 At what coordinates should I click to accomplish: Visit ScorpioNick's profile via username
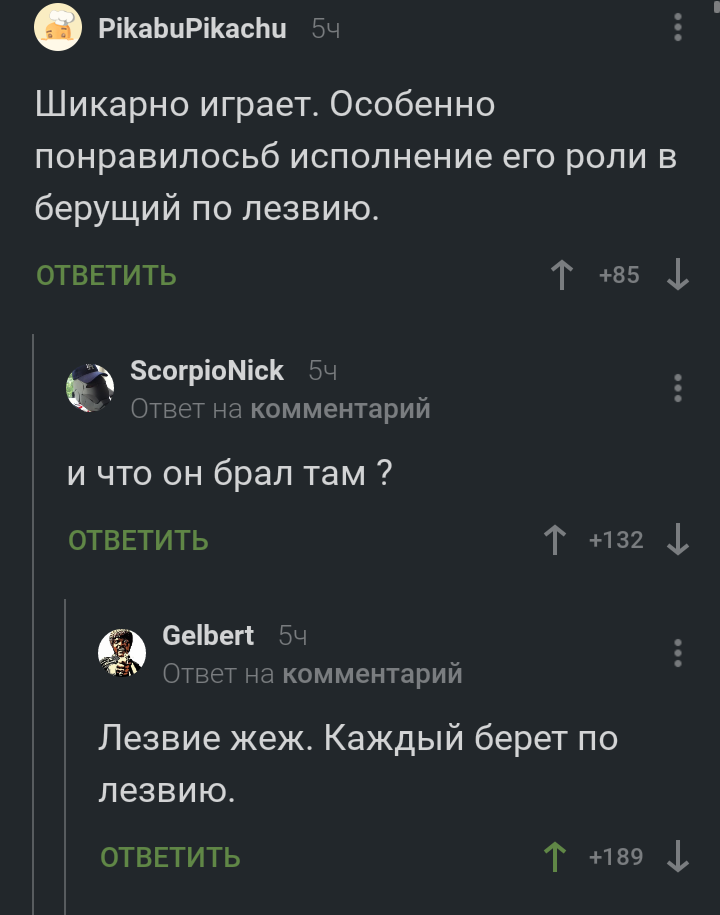click(x=207, y=371)
